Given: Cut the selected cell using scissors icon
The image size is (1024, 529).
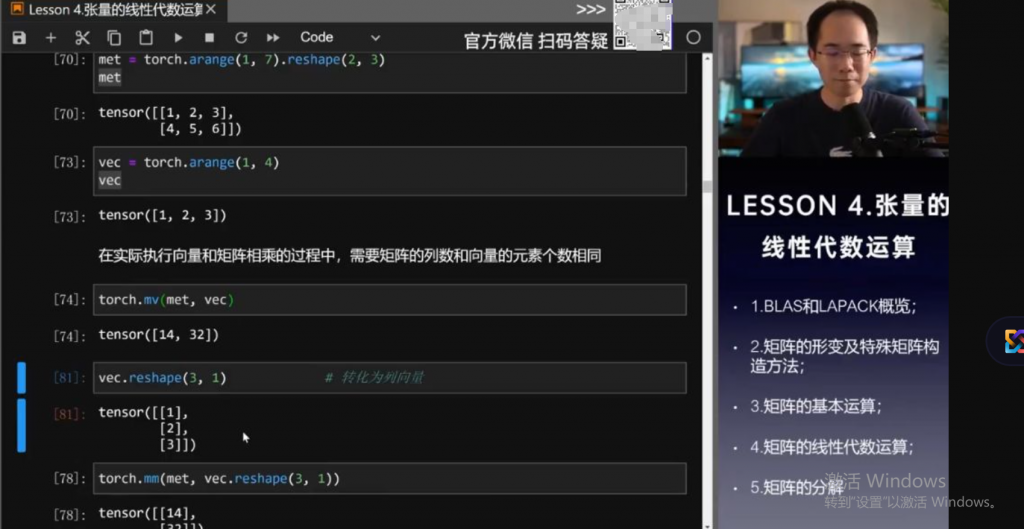Looking at the screenshot, I should pyautogui.click(x=82, y=38).
